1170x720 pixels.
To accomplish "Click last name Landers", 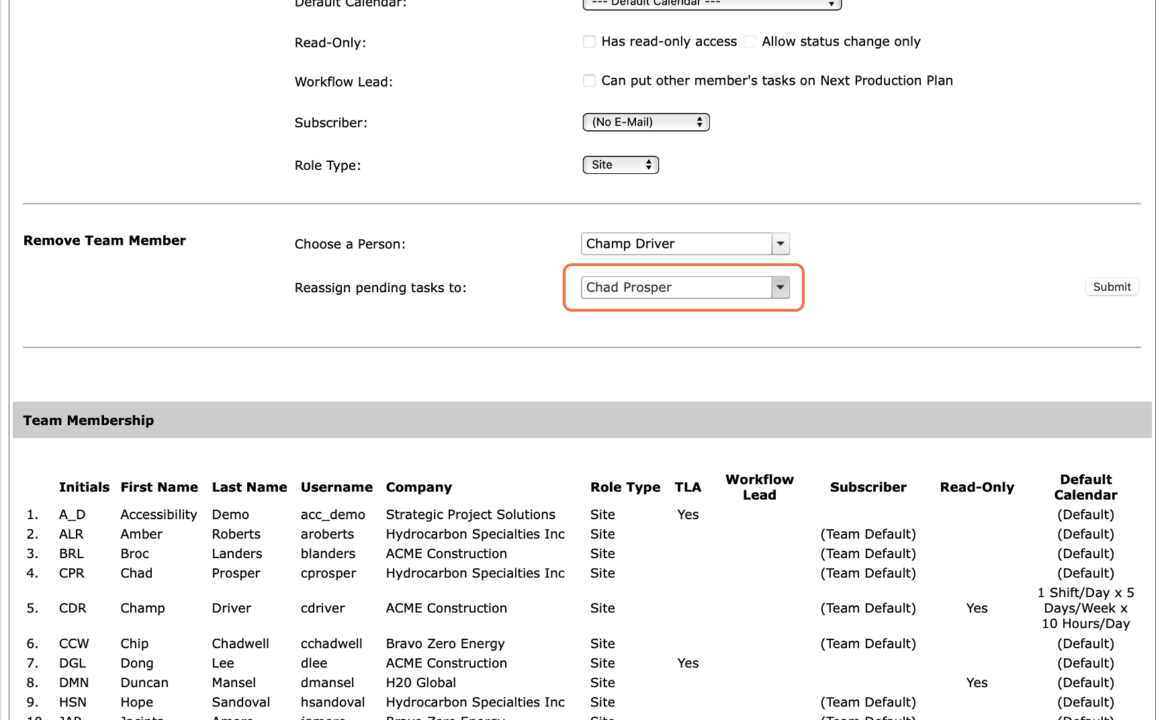I will point(237,554).
